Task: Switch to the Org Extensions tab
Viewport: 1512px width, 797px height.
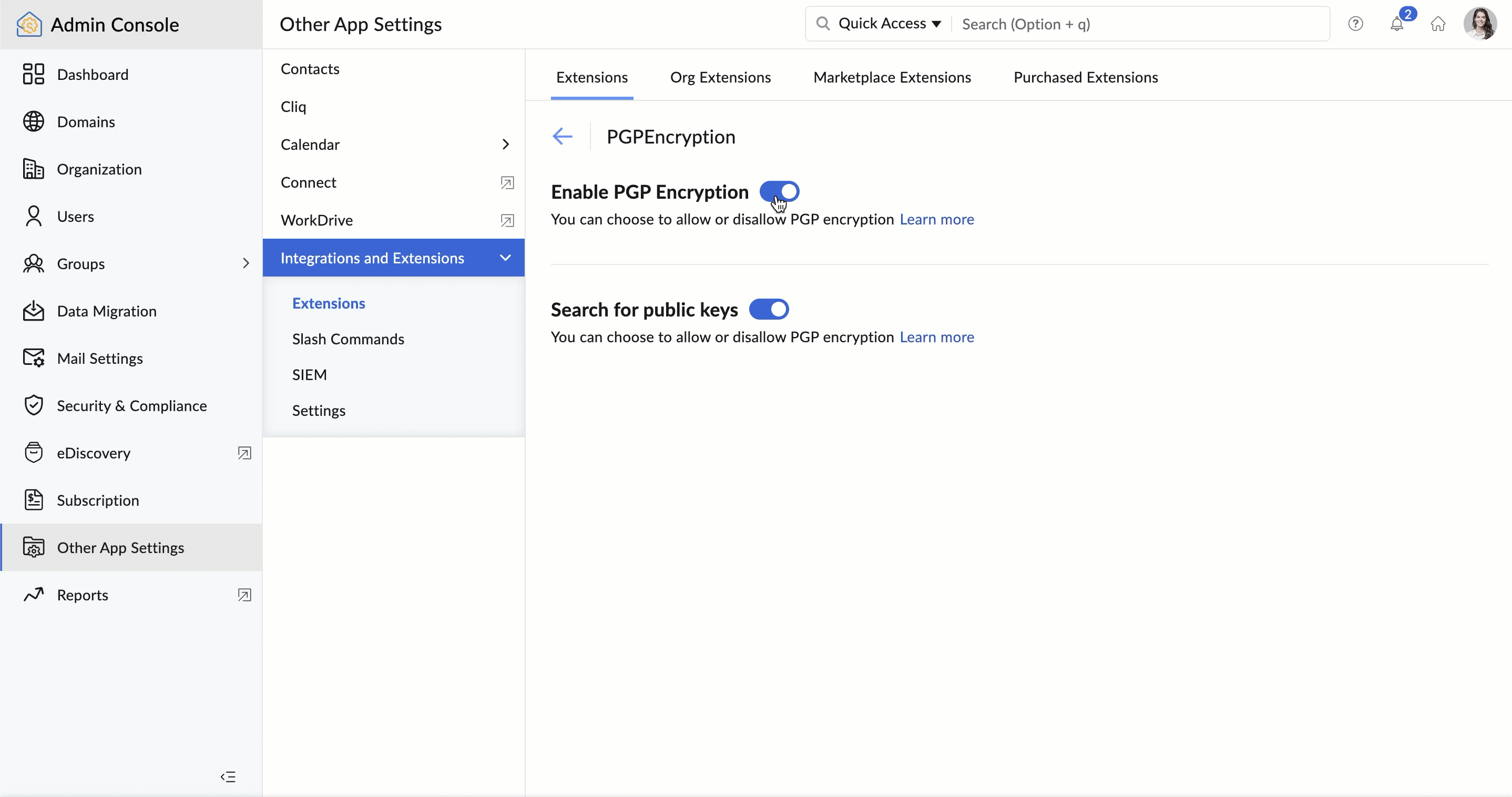Action: [x=721, y=77]
